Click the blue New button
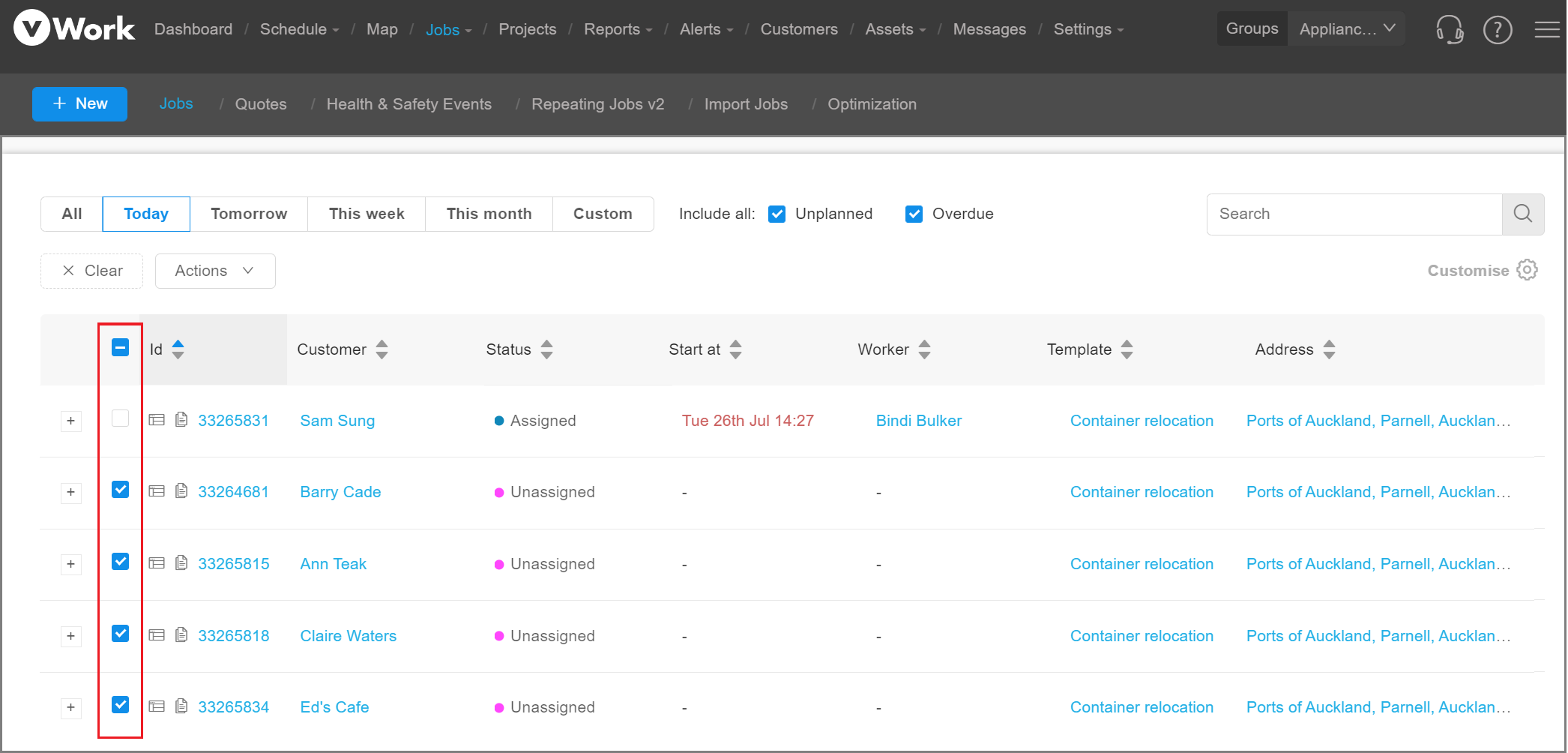Viewport: 1568px width, 753px height. (79, 103)
